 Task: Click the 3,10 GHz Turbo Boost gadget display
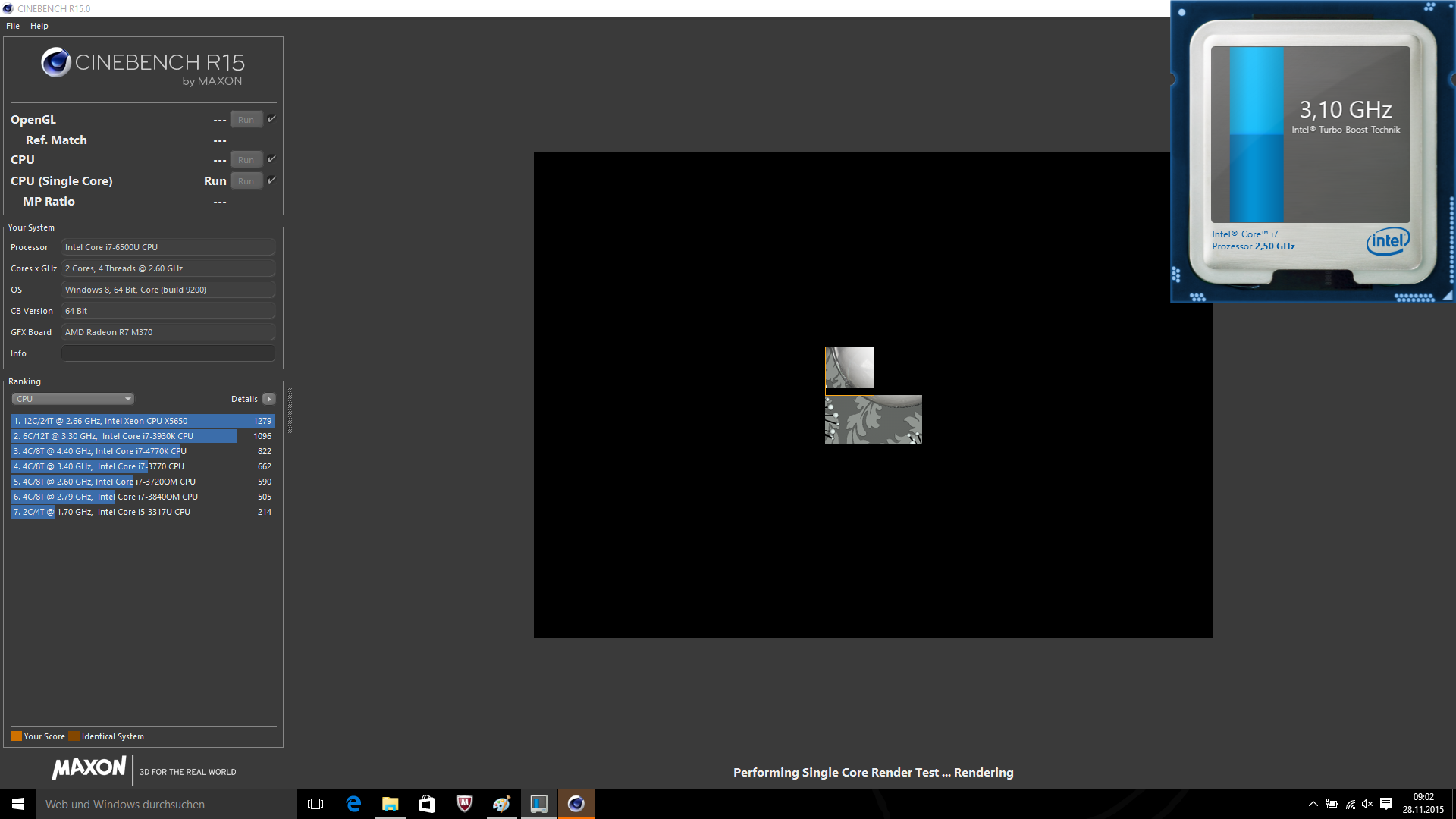(x=1310, y=134)
